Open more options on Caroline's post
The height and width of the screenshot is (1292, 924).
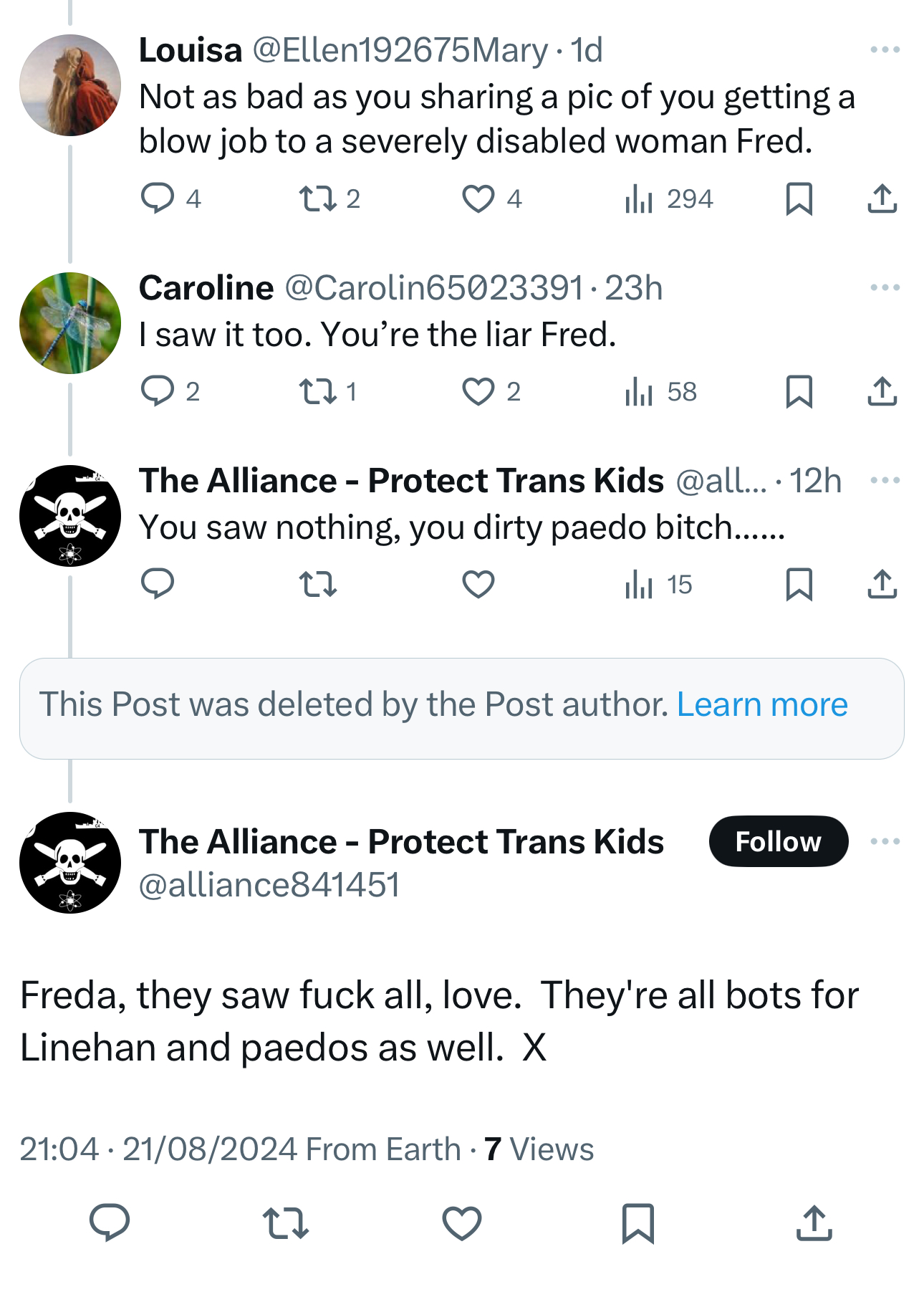point(885,287)
